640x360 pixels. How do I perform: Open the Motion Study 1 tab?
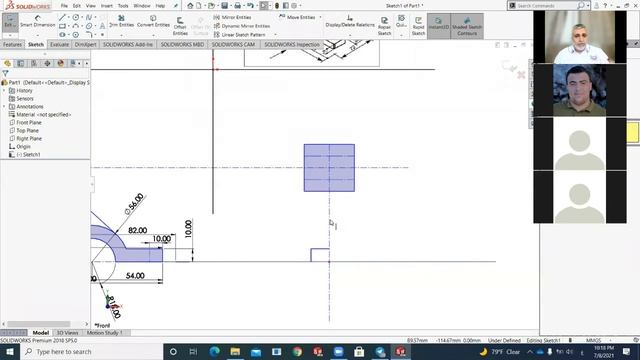click(104, 333)
